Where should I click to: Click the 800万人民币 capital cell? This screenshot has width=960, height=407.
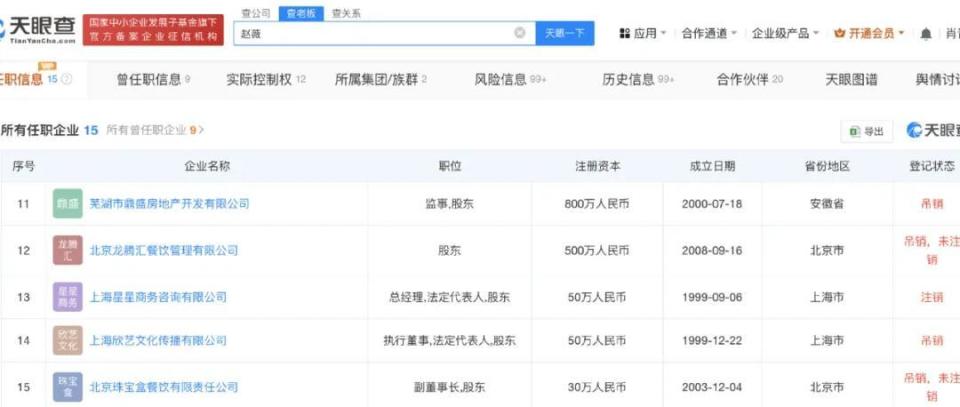597,204
